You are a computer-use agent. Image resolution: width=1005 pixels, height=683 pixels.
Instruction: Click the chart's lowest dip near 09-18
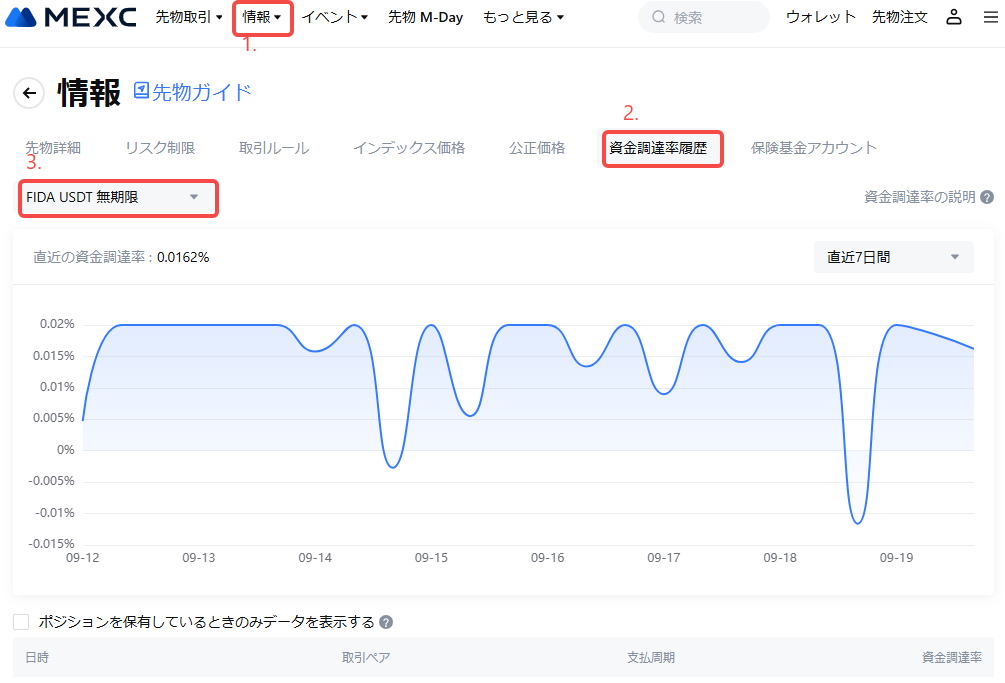pyautogui.click(x=857, y=522)
